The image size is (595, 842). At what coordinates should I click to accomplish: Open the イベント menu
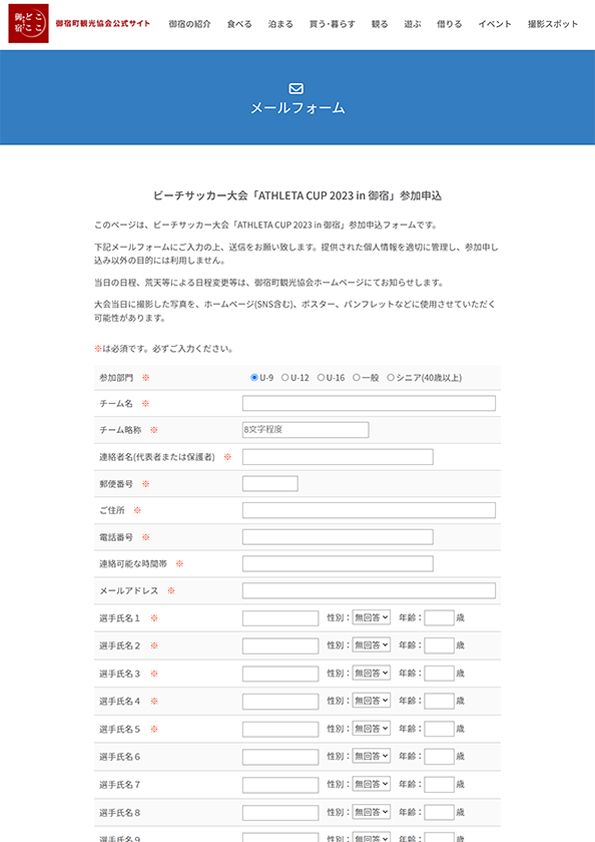(495, 24)
